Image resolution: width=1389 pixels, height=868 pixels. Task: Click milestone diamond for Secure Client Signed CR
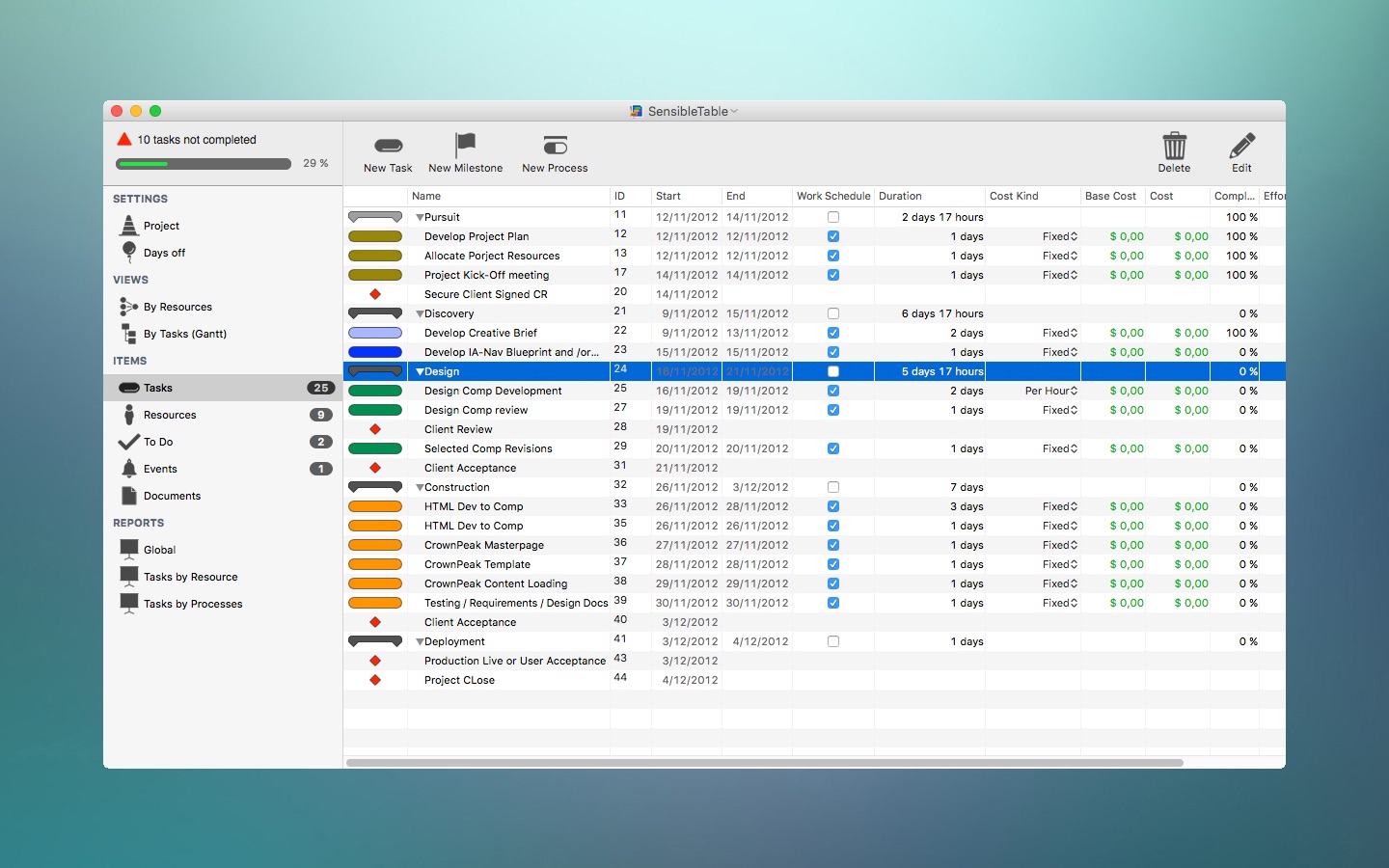(x=375, y=294)
